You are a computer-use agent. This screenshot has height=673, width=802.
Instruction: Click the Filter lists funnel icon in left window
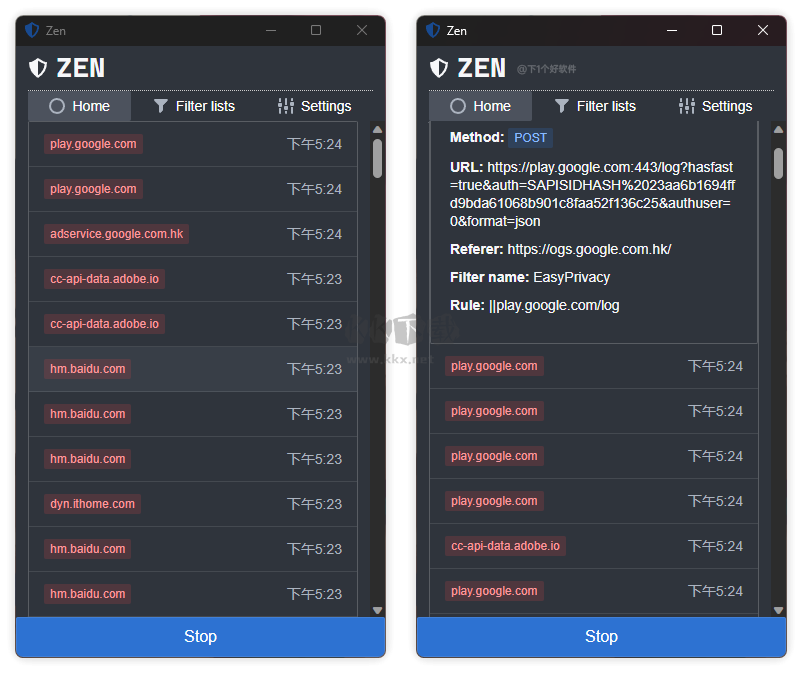click(161, 106)
